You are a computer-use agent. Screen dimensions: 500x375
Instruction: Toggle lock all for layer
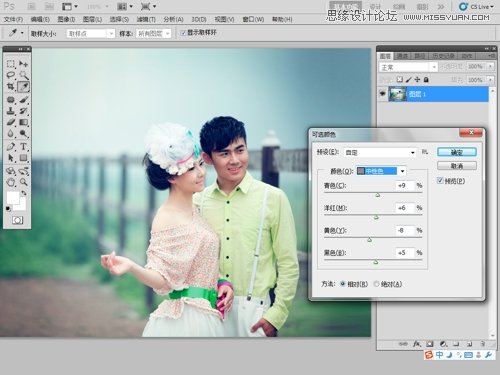(426, 80)
